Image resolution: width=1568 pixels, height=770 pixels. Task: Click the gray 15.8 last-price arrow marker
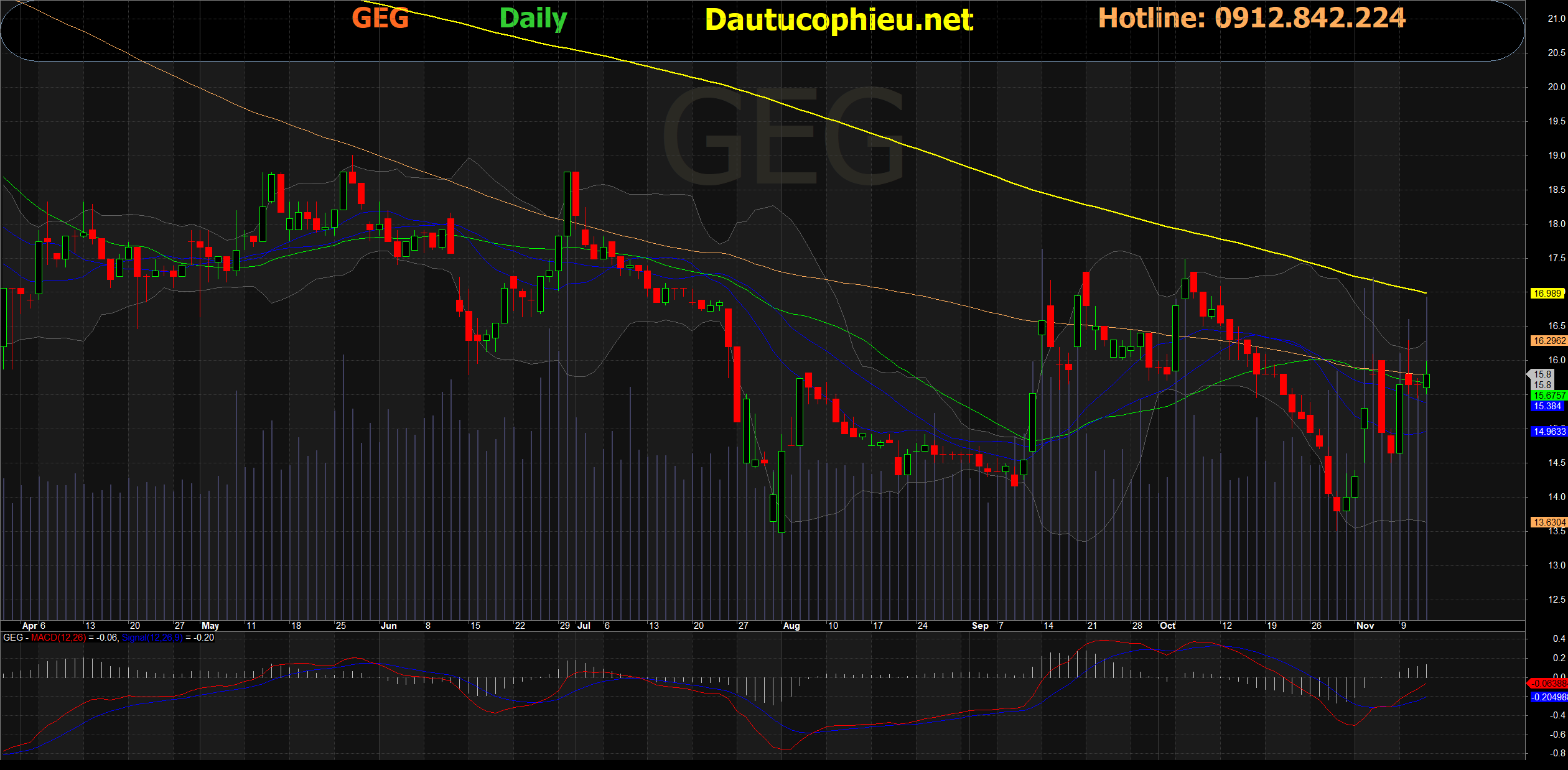pyautogui.click(x=1541, y=374)
